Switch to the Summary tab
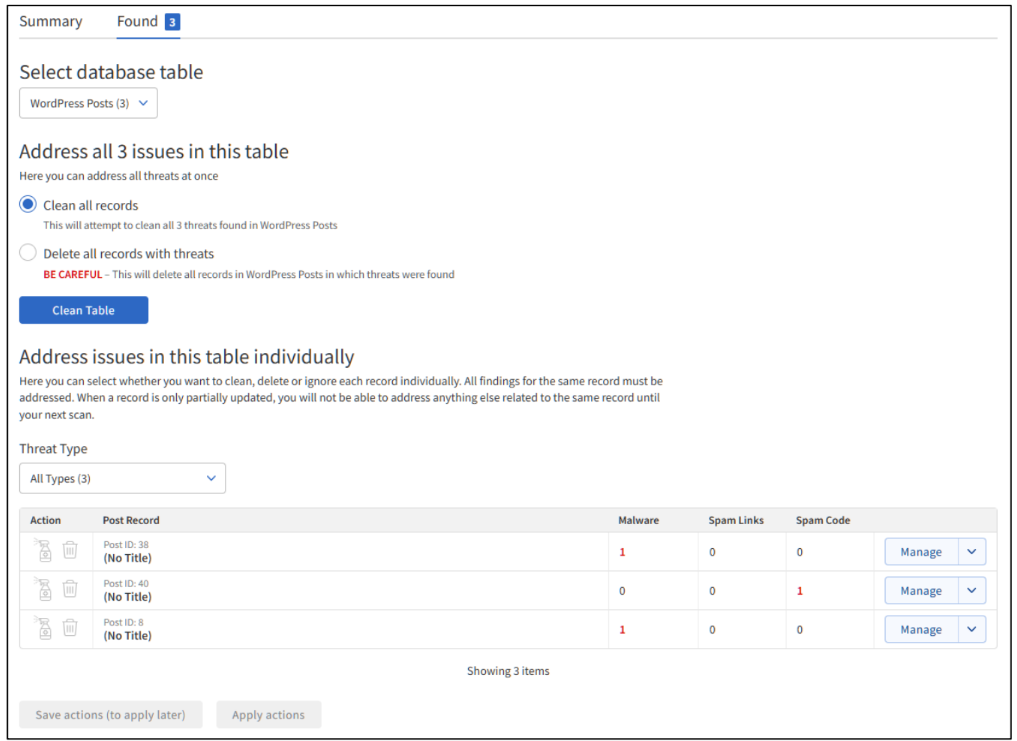Screen dimensions: 1017x741 coord(50,20)
